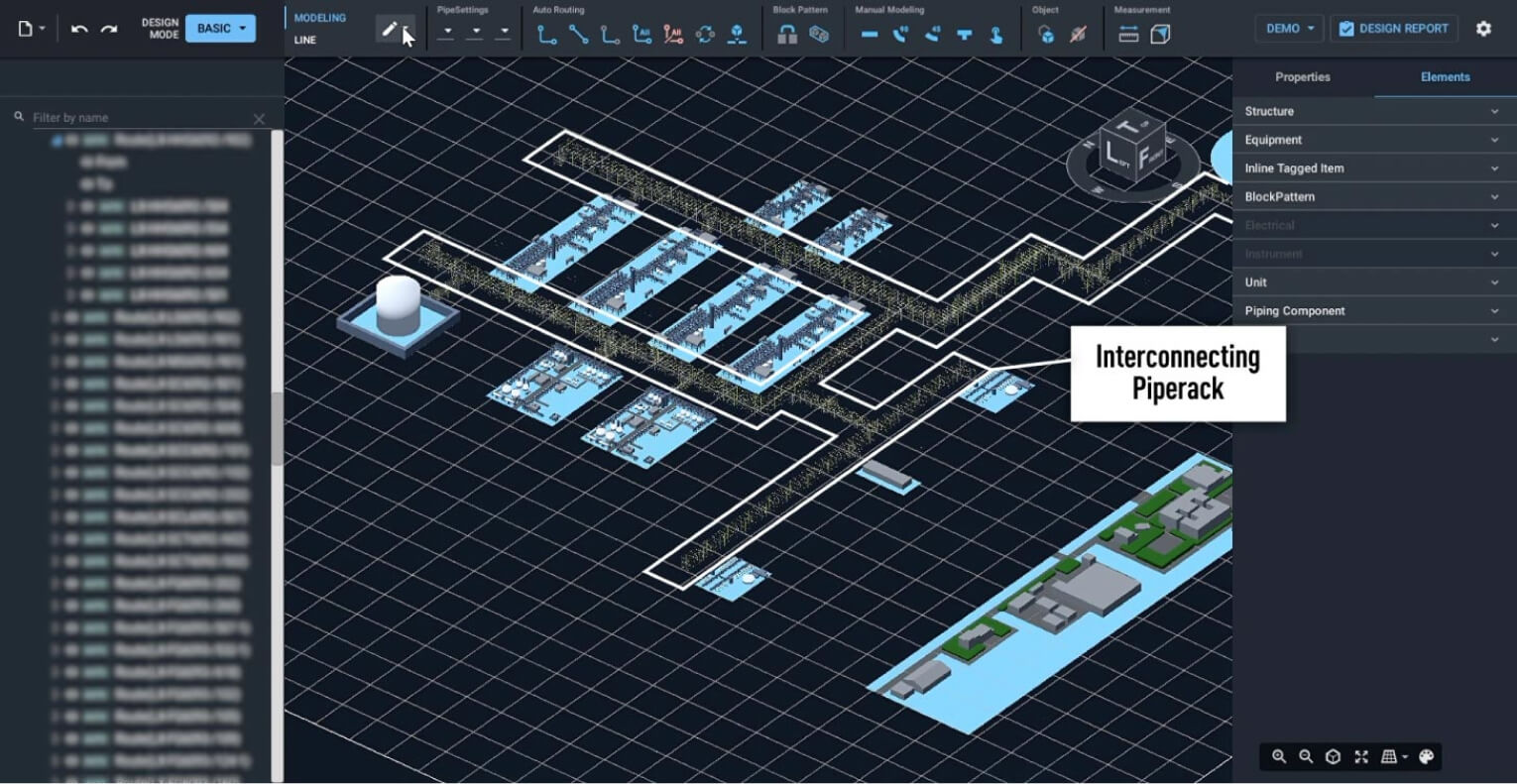Open the second PipeSettings dropdown

pyautogui.click(x=475, y=33)
